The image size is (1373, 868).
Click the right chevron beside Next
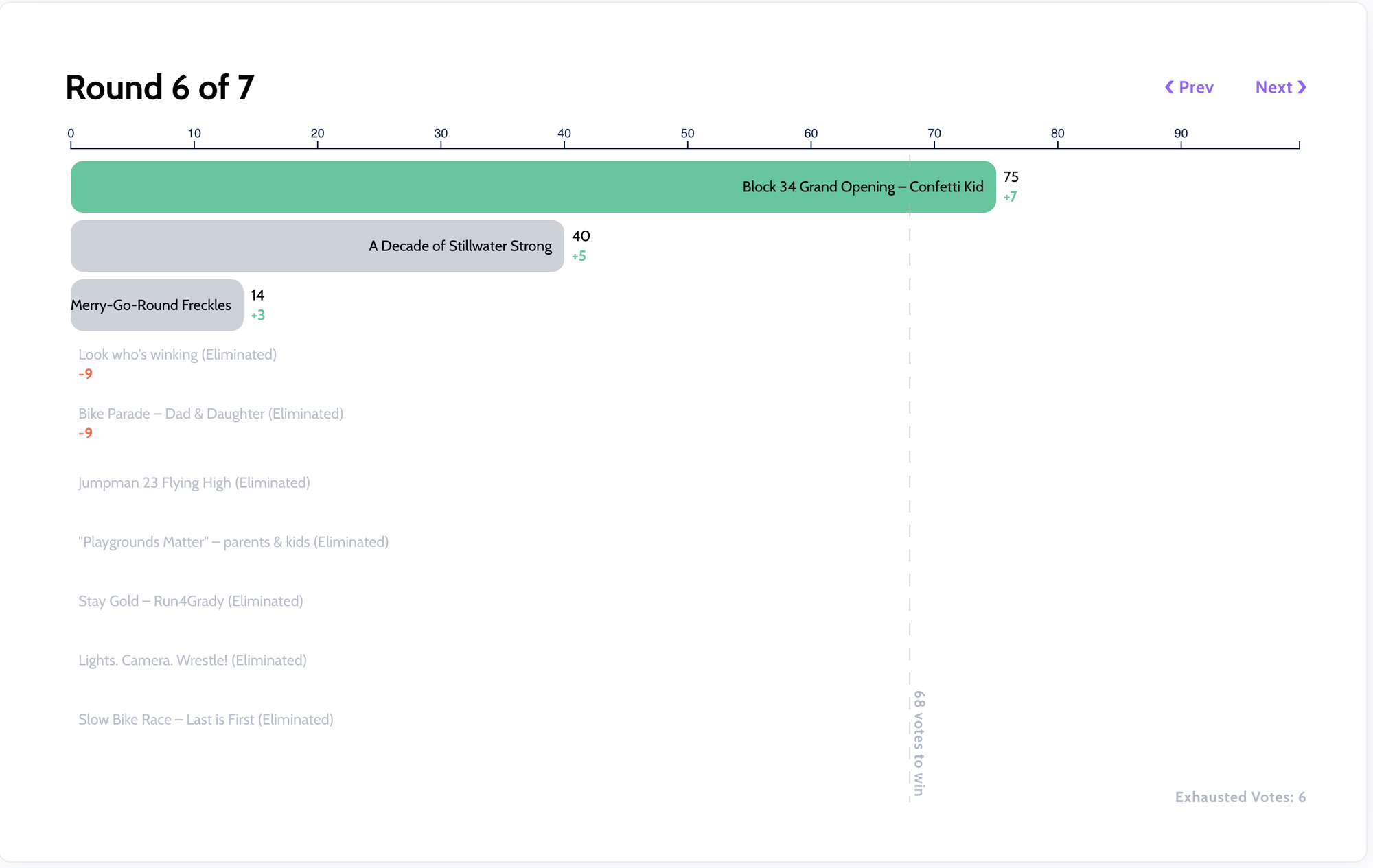point(1302,87)
